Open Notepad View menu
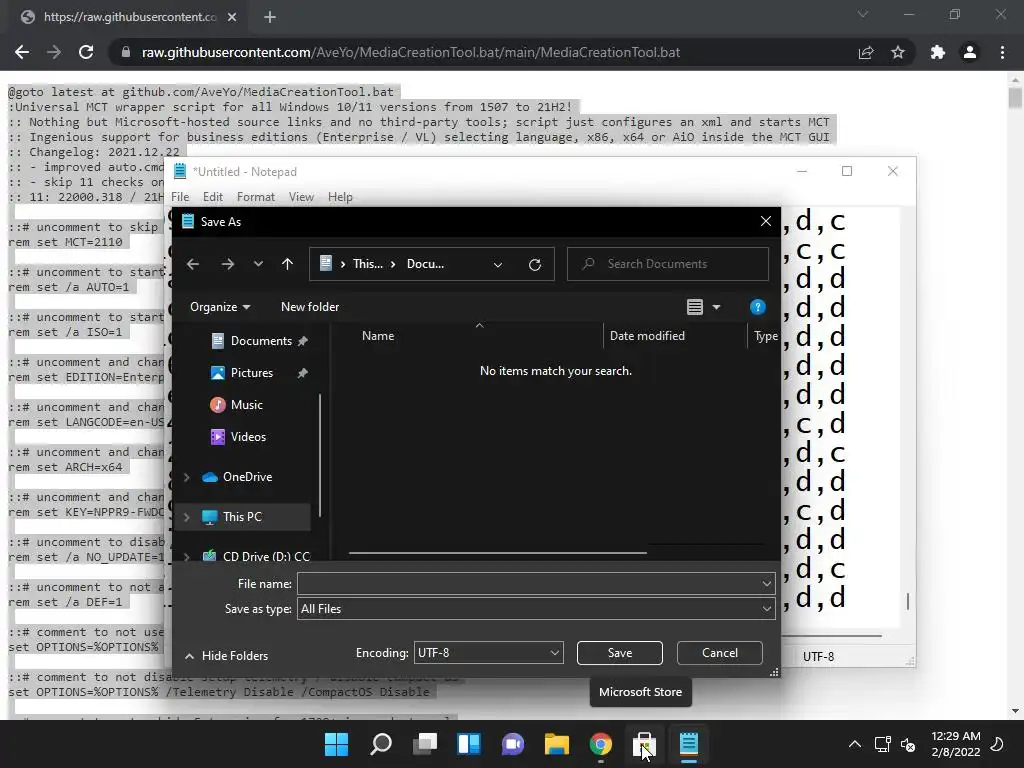 [301, 197]
